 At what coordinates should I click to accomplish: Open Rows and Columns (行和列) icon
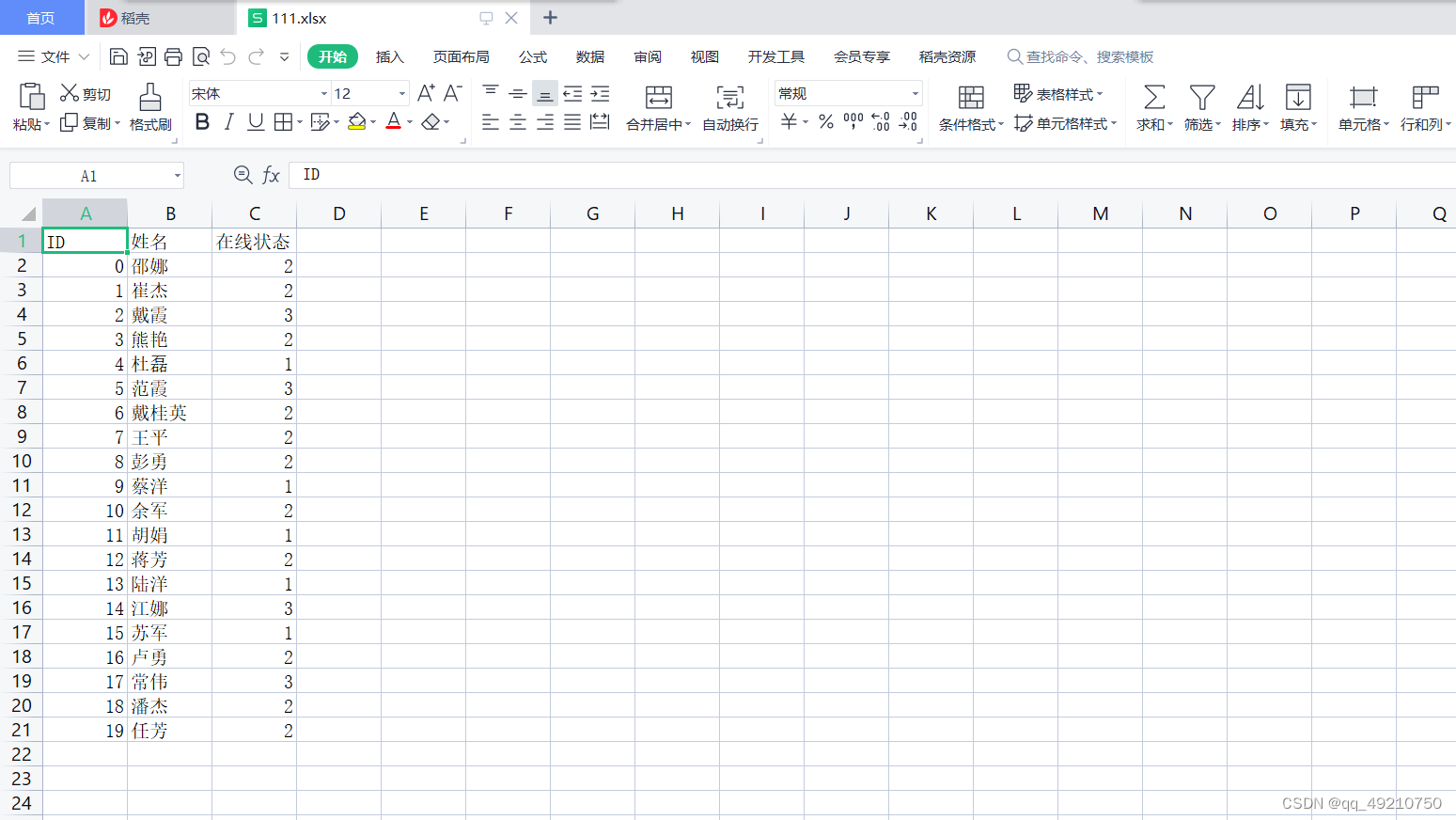pyautogui.click(x=1425, y=97)
